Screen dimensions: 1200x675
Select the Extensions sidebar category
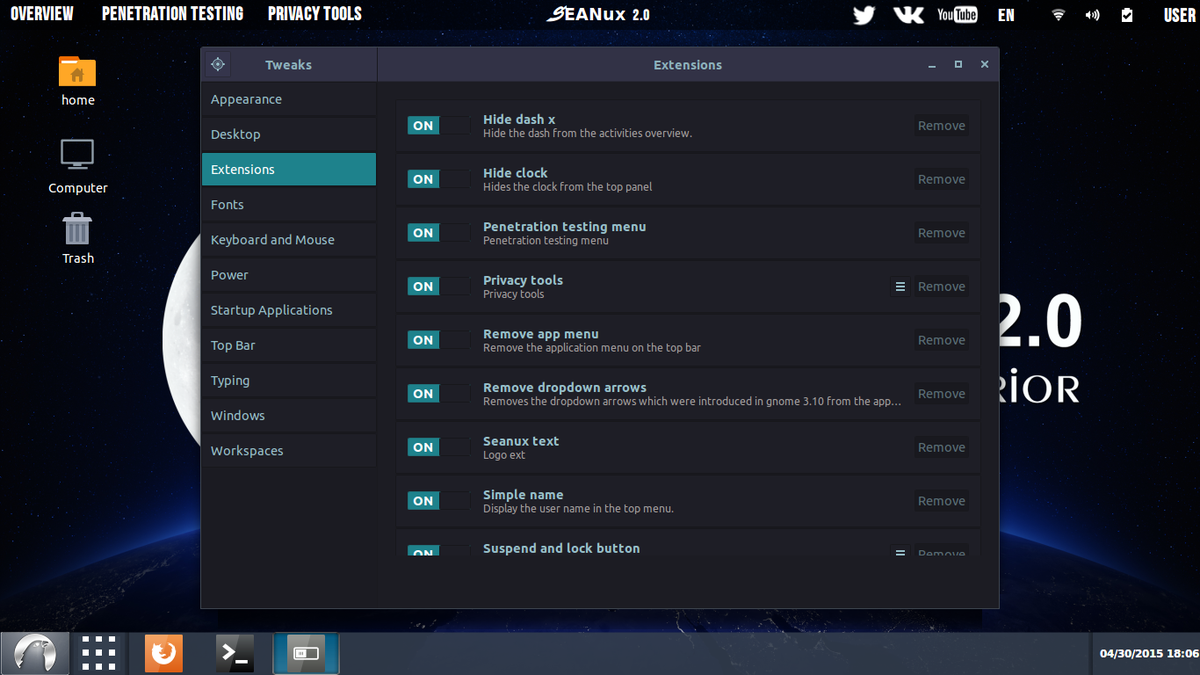(x=288, y=169)
